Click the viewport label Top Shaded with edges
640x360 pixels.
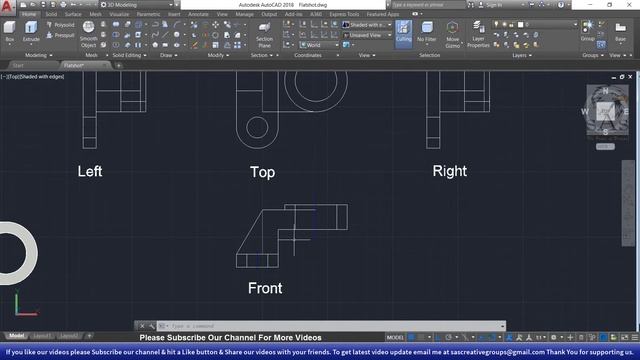(33, 76)
